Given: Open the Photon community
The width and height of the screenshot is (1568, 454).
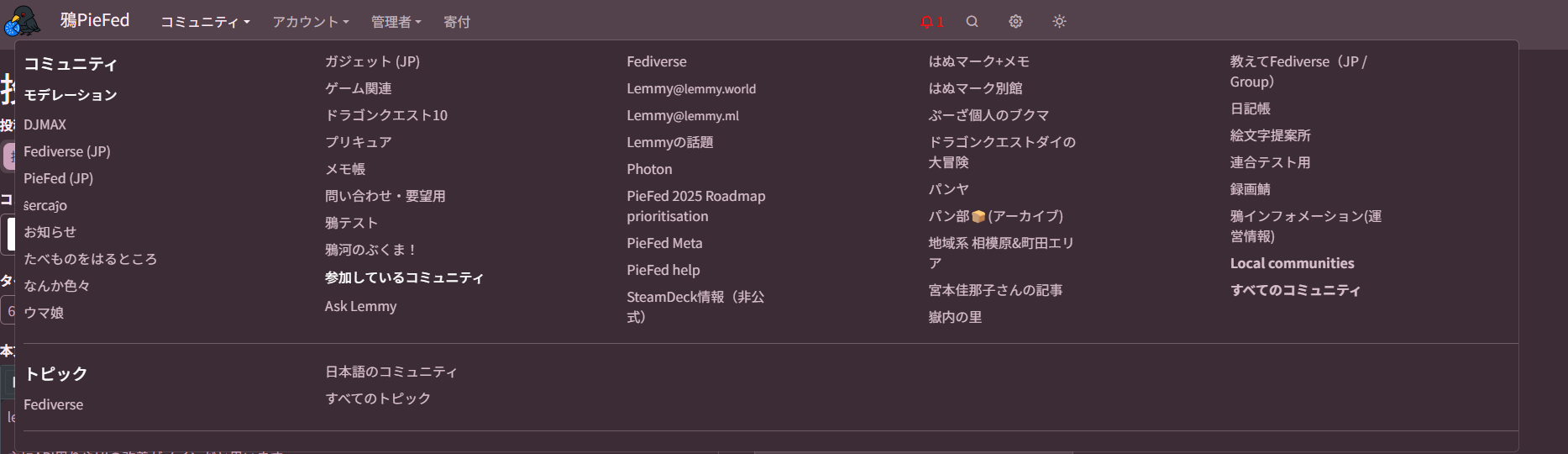Looking at the screenshot, I should tap(649, 169).
